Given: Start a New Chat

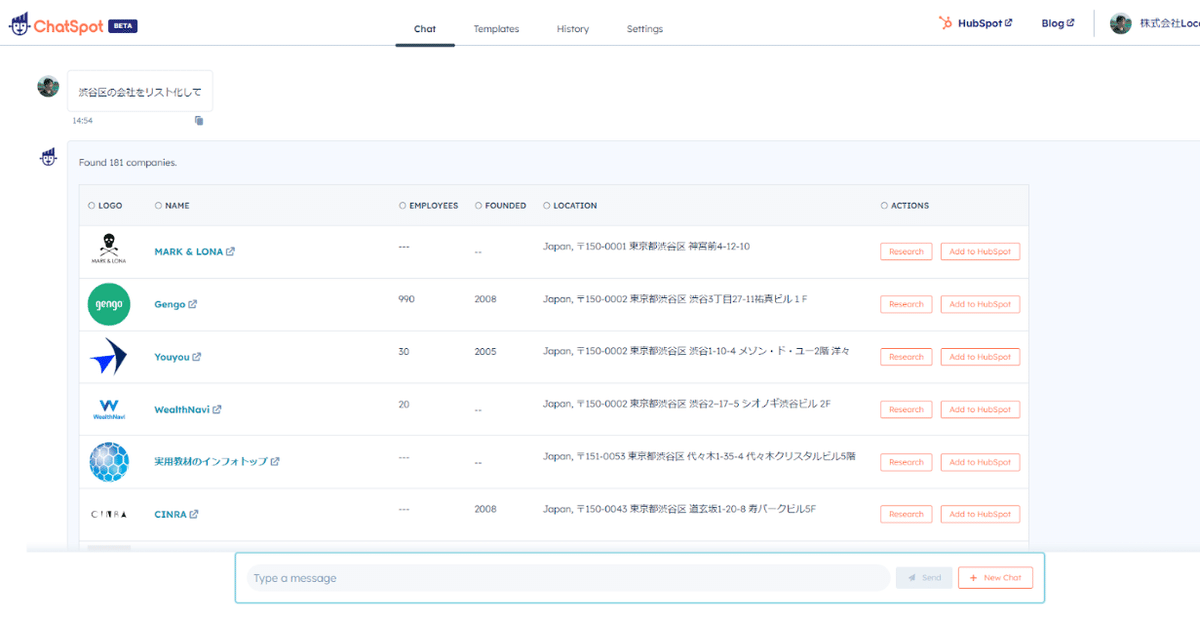Looking at the screenshot, I should tap(995, 578).
